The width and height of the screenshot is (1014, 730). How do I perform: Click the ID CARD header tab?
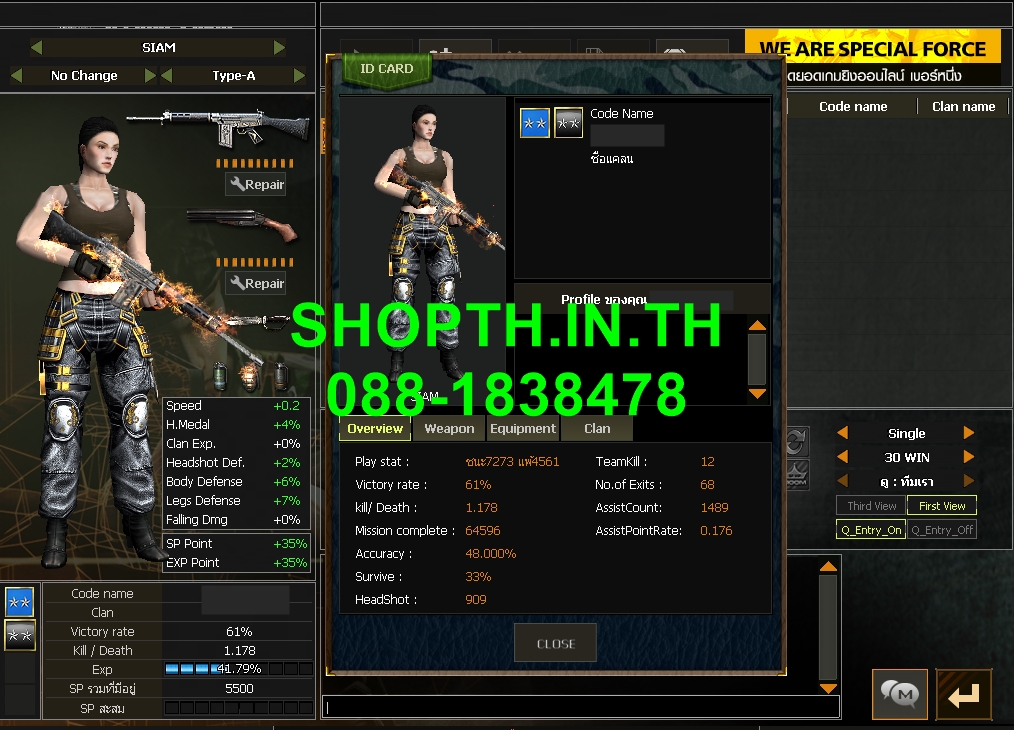pyautogui.click(x=387, y=69)
